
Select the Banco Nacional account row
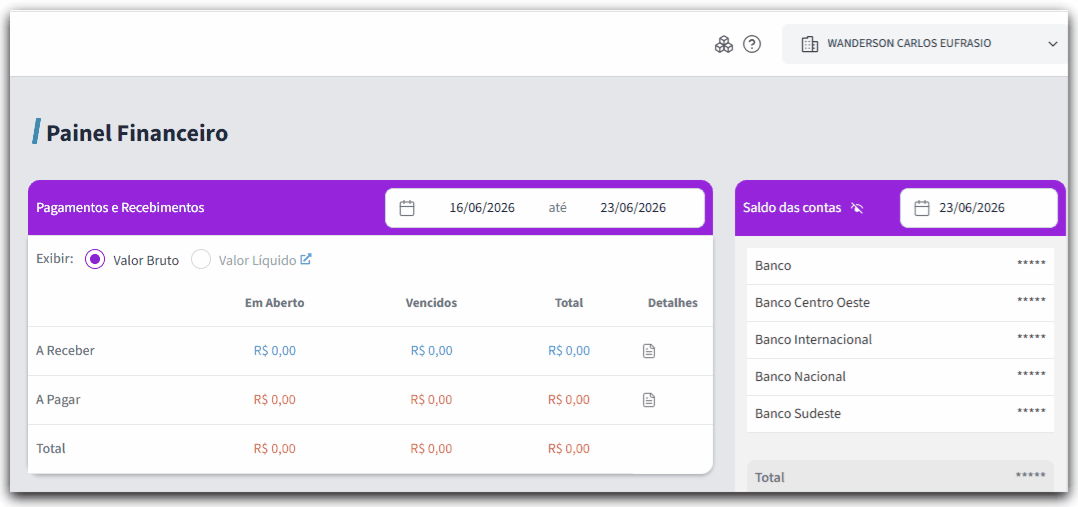pyautogui.click(x=900, y=377)
